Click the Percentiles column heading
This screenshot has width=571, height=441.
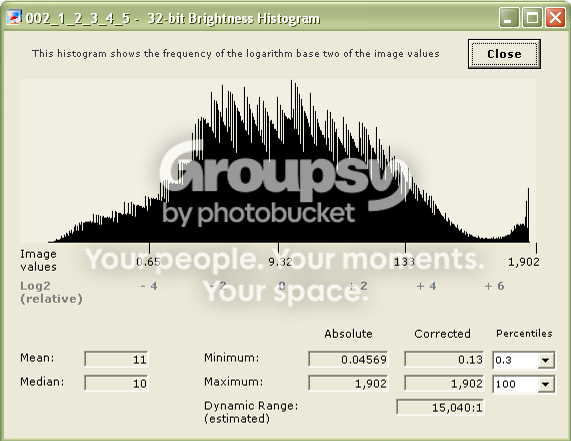click(524, 333)
